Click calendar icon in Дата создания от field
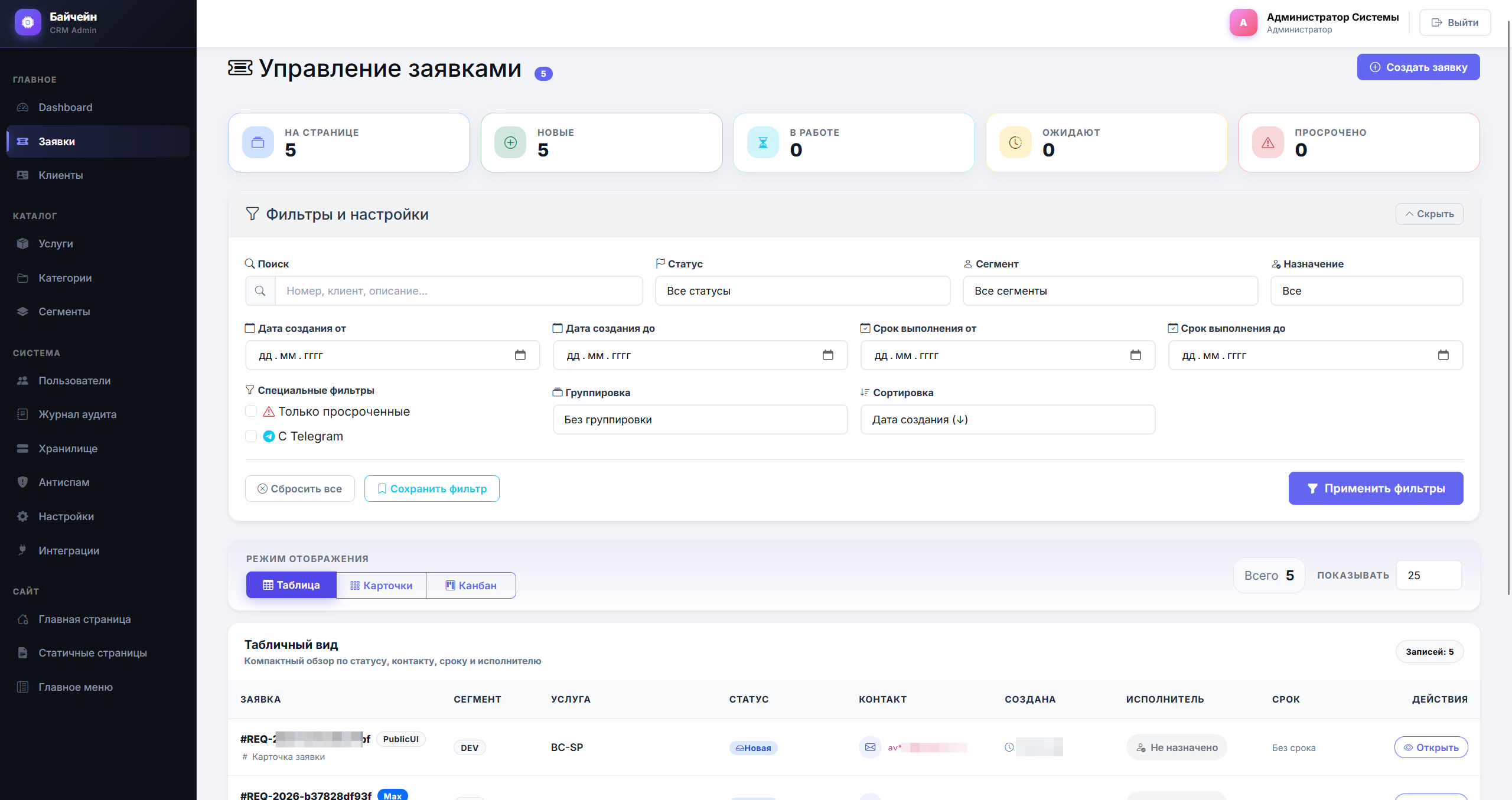The width and height of the screenshot is (1512, 800). pos(520,355)
